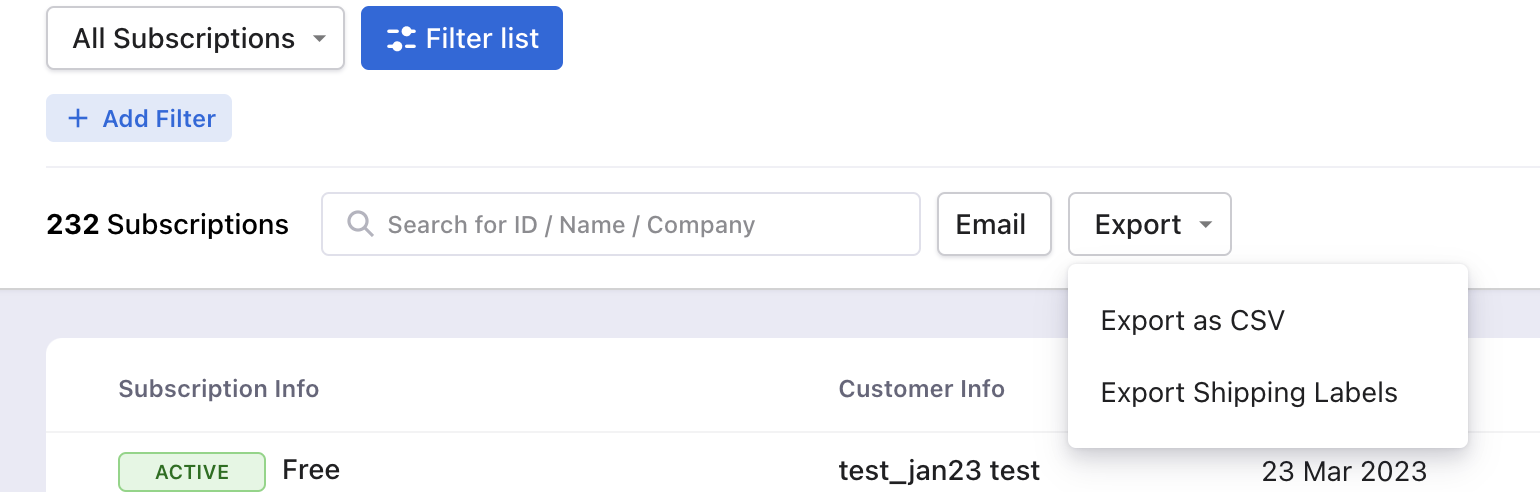The height and width of the screenshot is (492, 1540).
Task: Select Export as CSV option
Action: tap(1192, 320)
